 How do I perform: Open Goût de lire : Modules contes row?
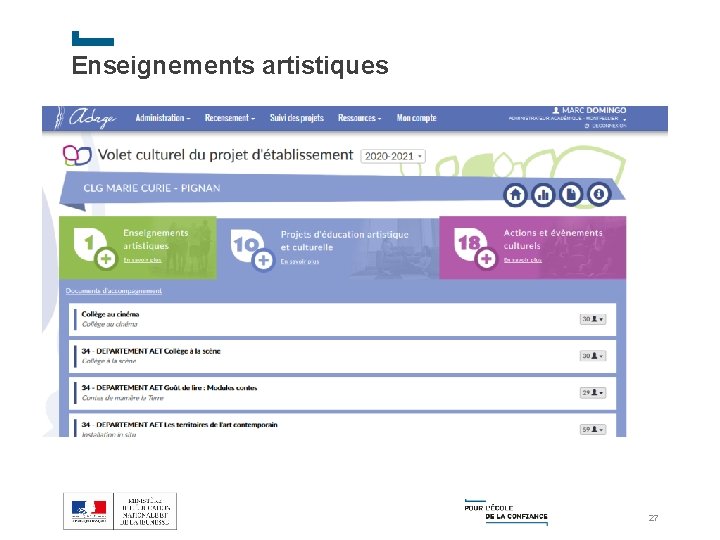coord(342,393)
